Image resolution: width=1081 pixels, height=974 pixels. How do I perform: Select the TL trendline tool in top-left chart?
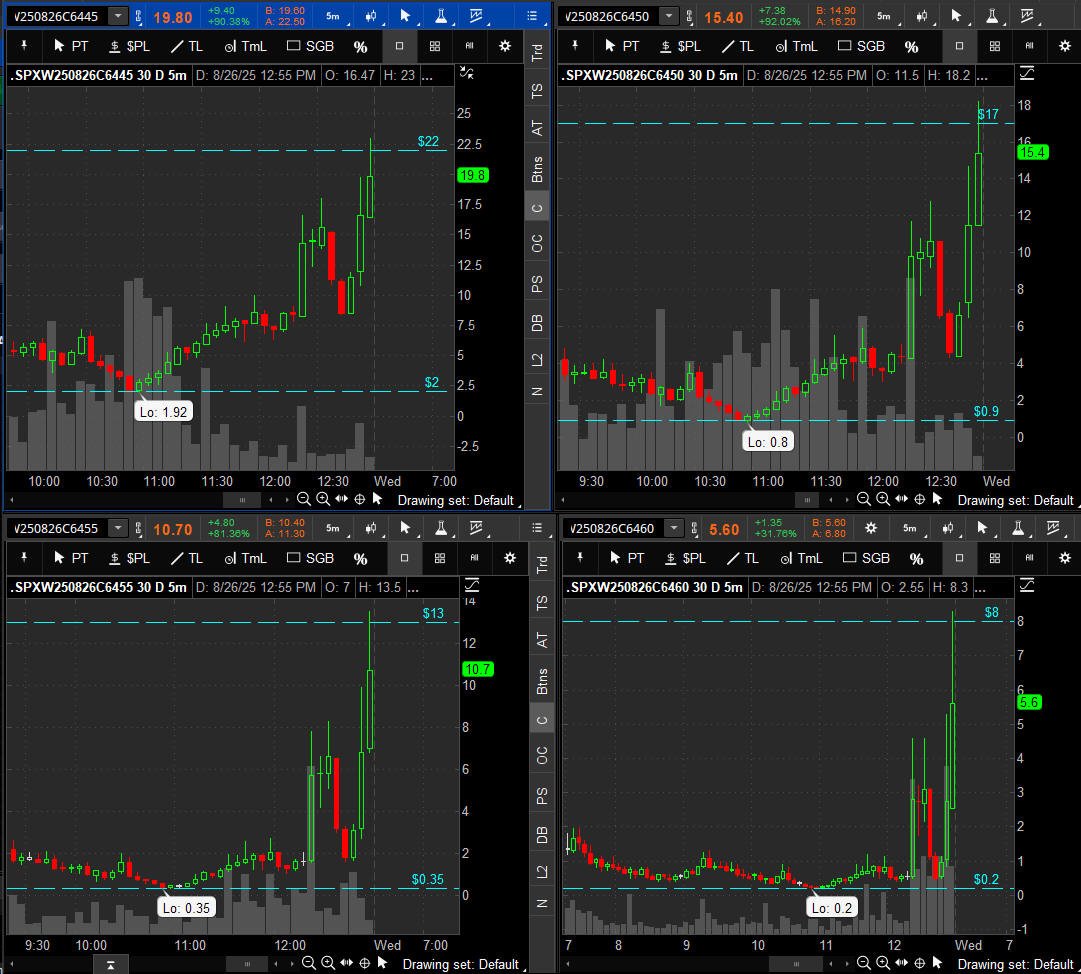[x=185, y=46]
